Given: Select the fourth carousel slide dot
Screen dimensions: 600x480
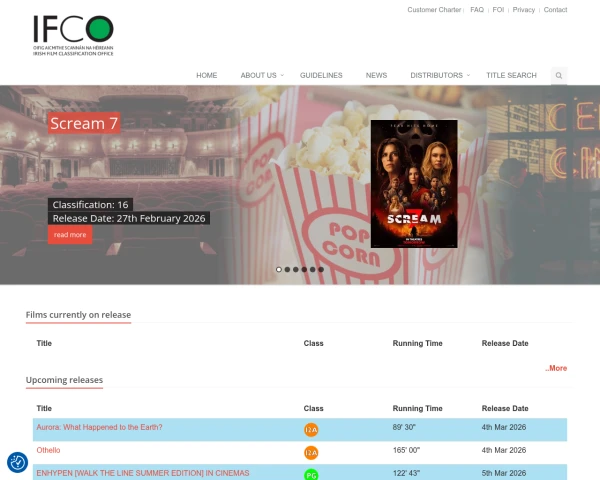Looking at the screenshot, I should (304, 269).
